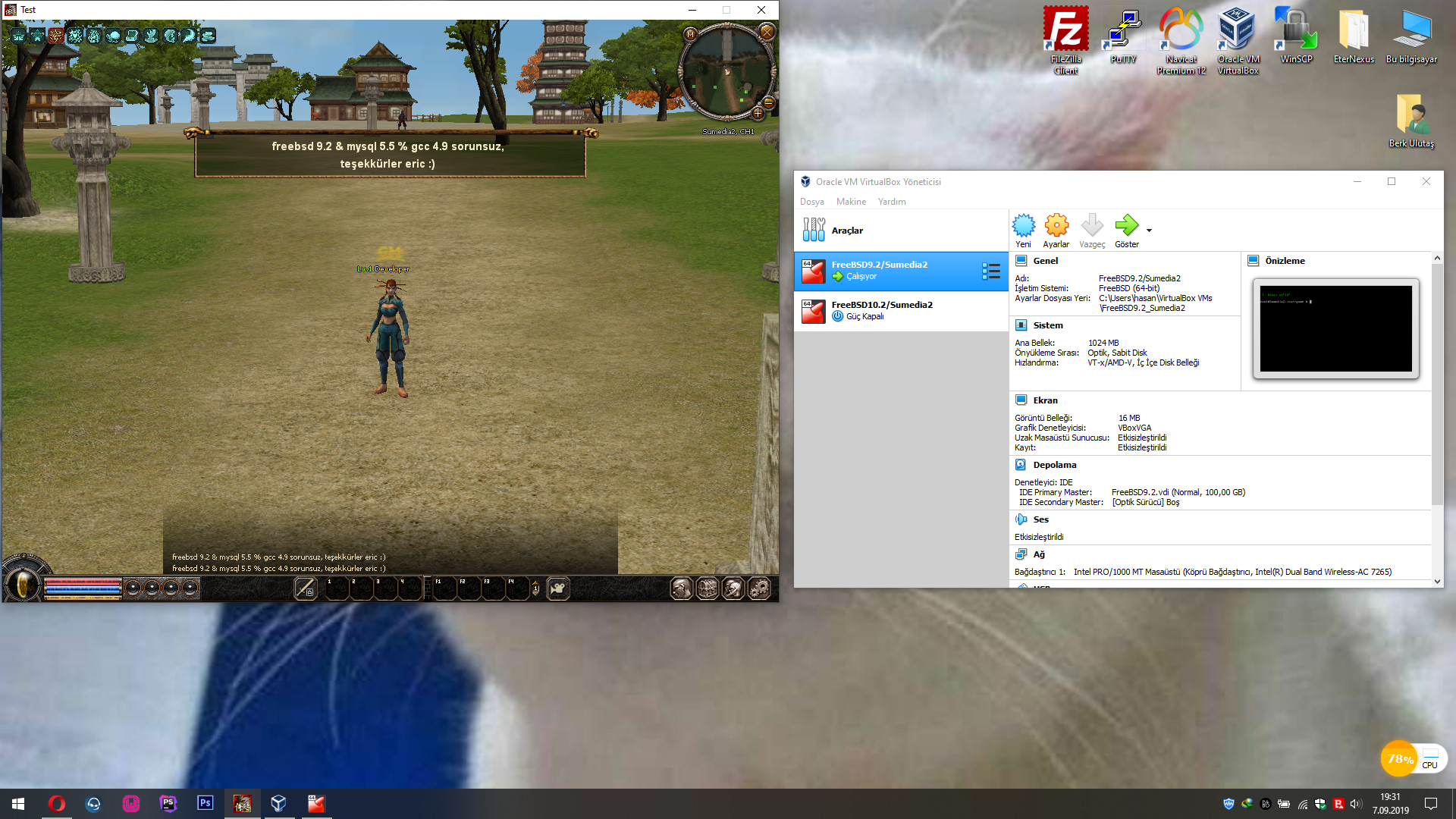This screenshot has width=1456, height=819.
Task: Open the Berk Ulutaş user folder icon
Action: pos(1411,121)
